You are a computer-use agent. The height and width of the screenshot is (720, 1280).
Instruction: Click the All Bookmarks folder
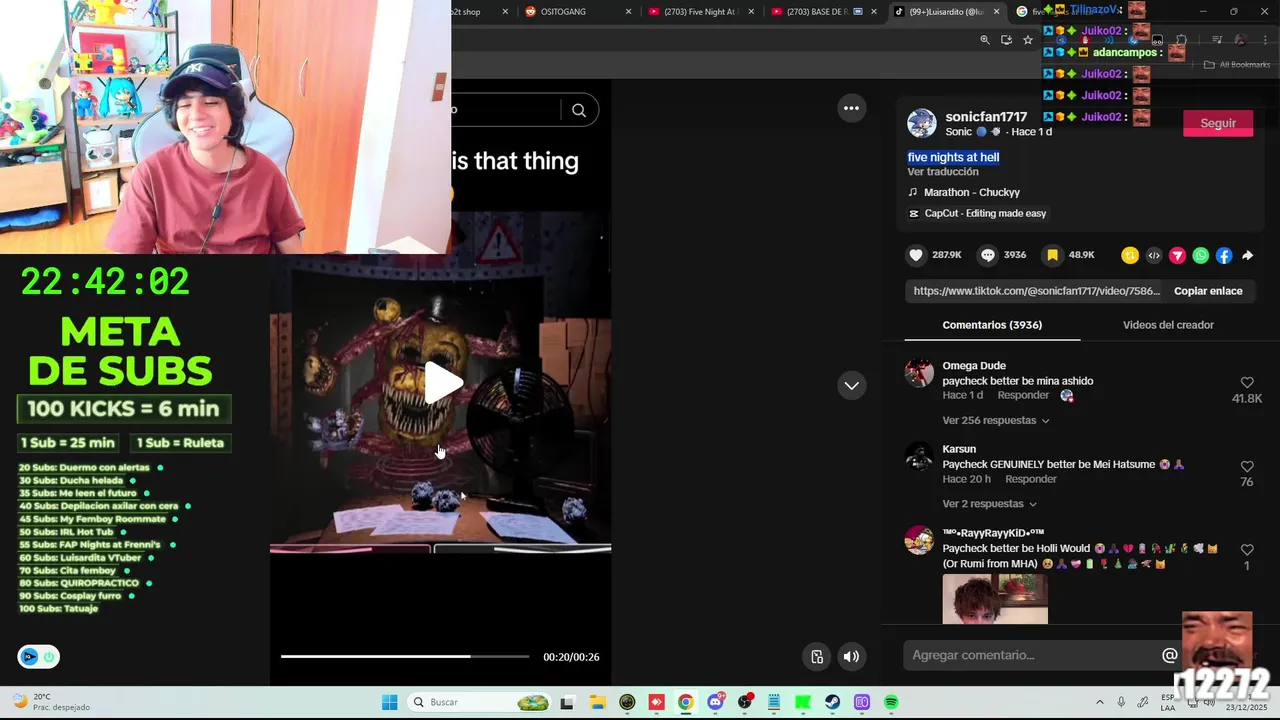coord(1237,65)
